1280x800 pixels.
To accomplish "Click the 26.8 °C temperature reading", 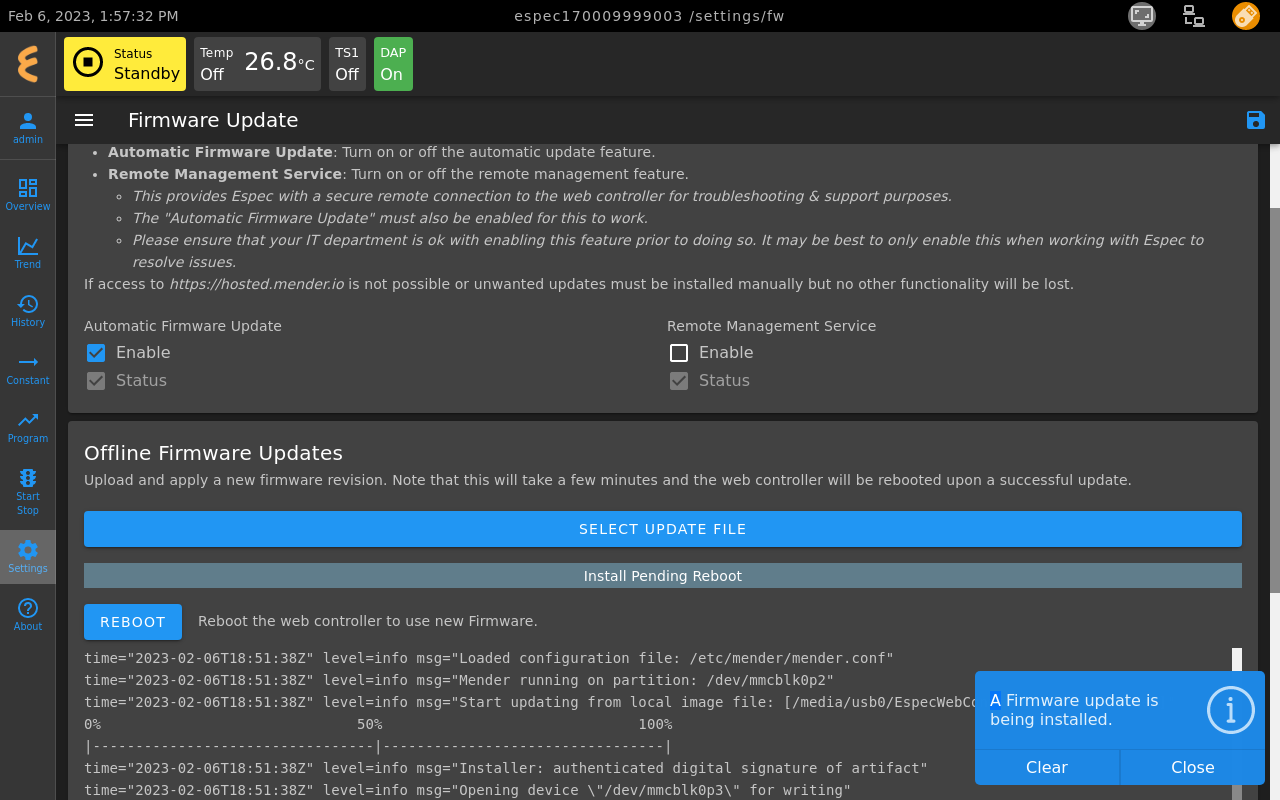I will coord(279,62).
